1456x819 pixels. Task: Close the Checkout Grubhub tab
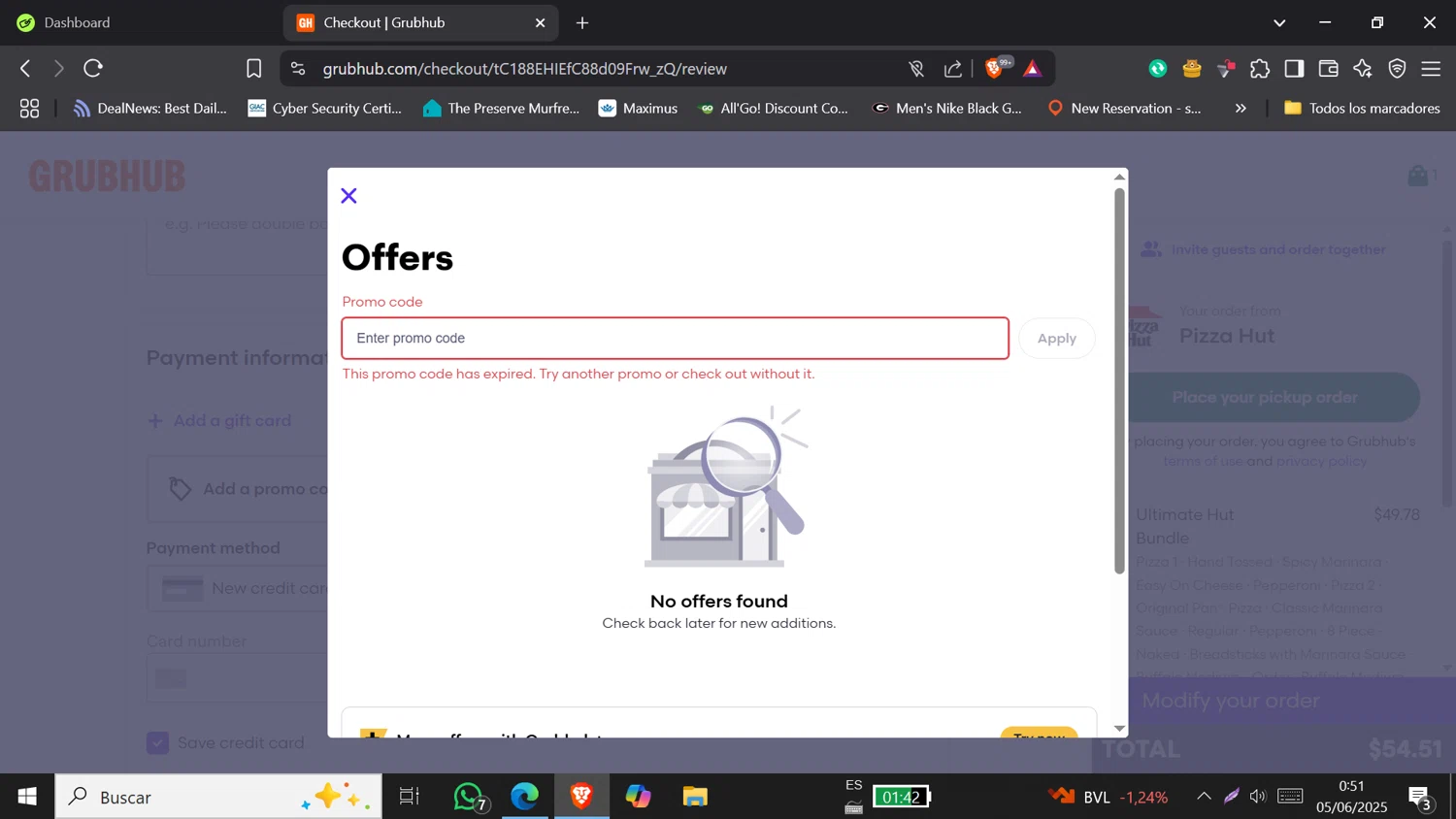pos(541,22)
